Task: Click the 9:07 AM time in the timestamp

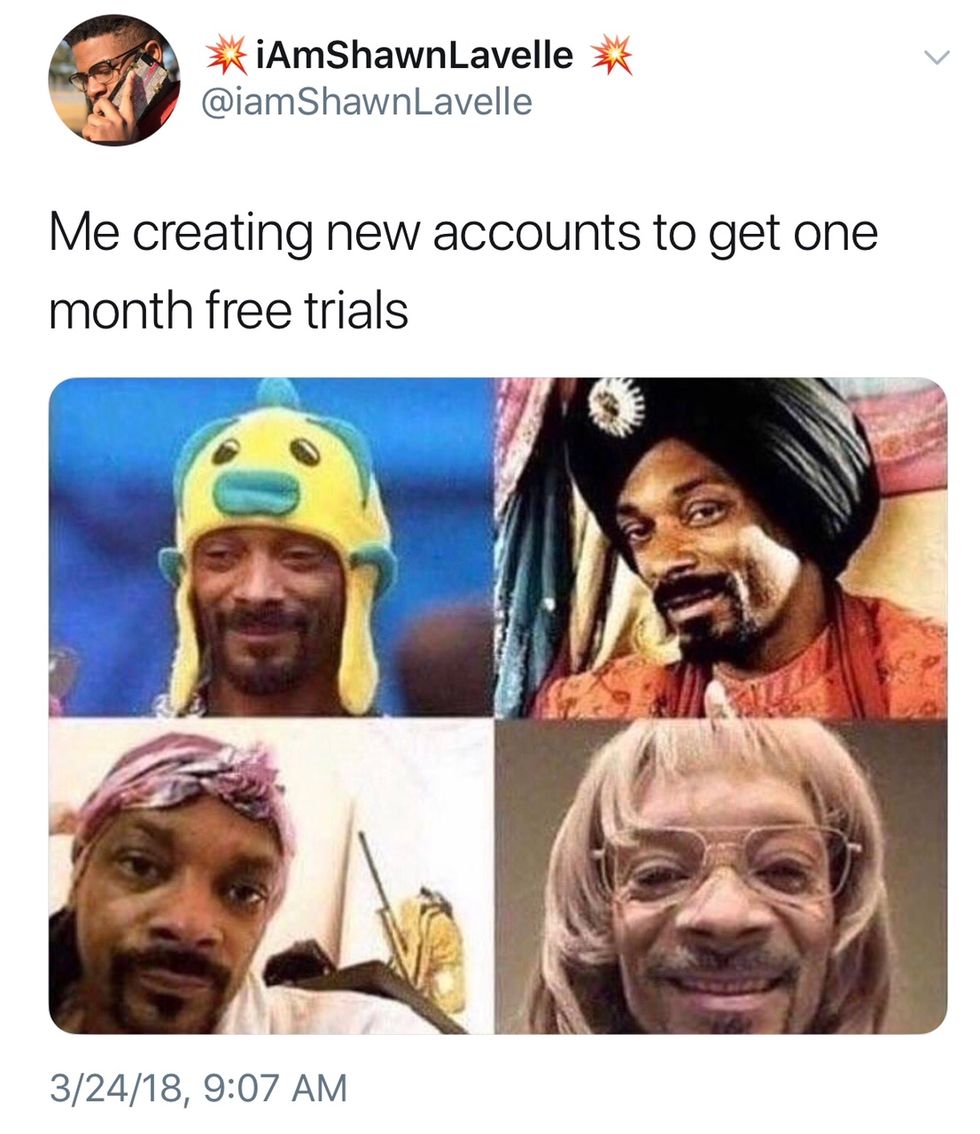Action: pyautogui.click(x=275, y=1089)
